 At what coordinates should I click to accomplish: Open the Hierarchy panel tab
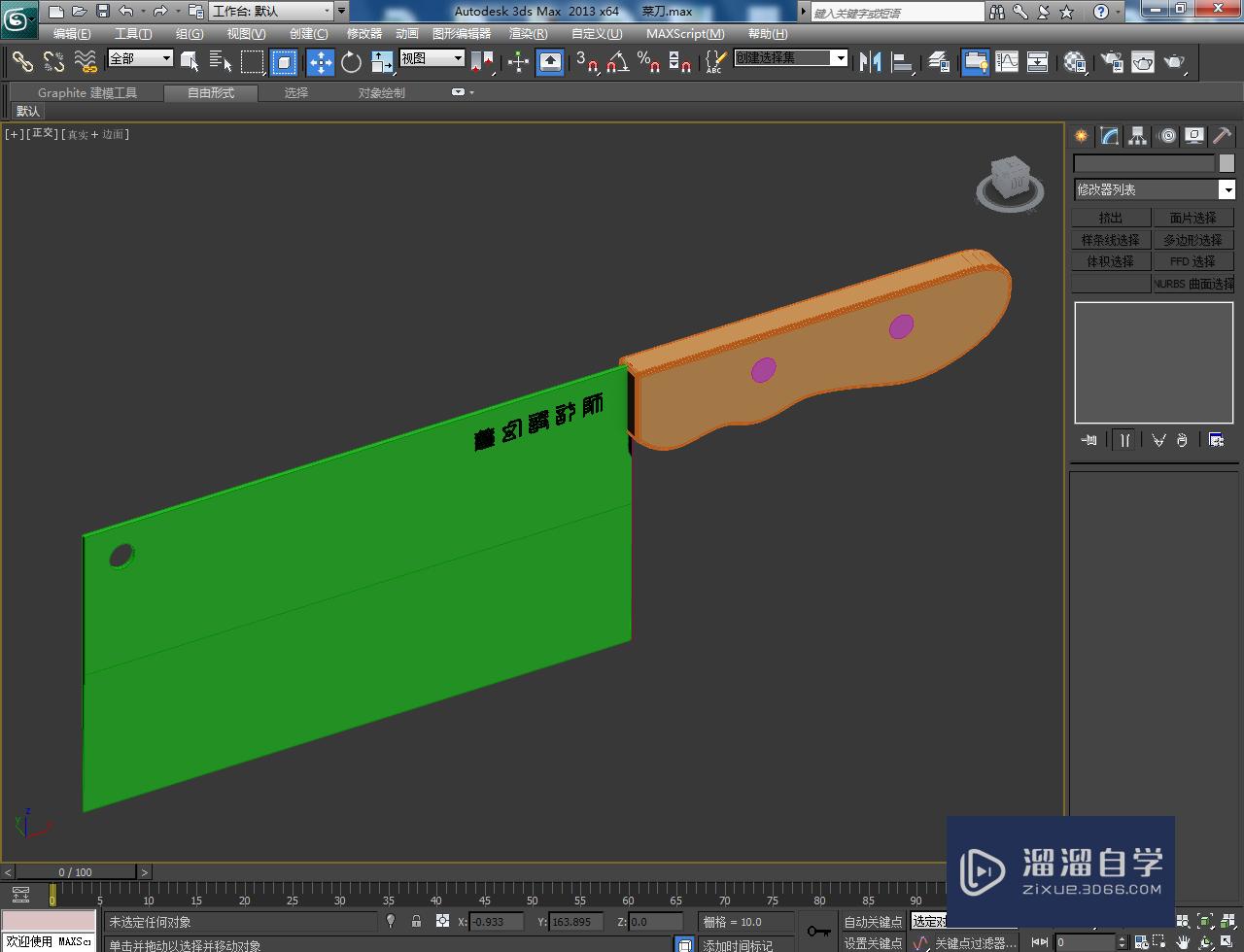[1137, 136]
